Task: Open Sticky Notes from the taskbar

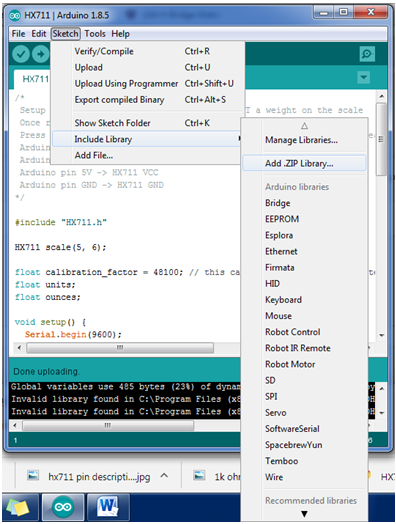Action: [x=19, y=507]
